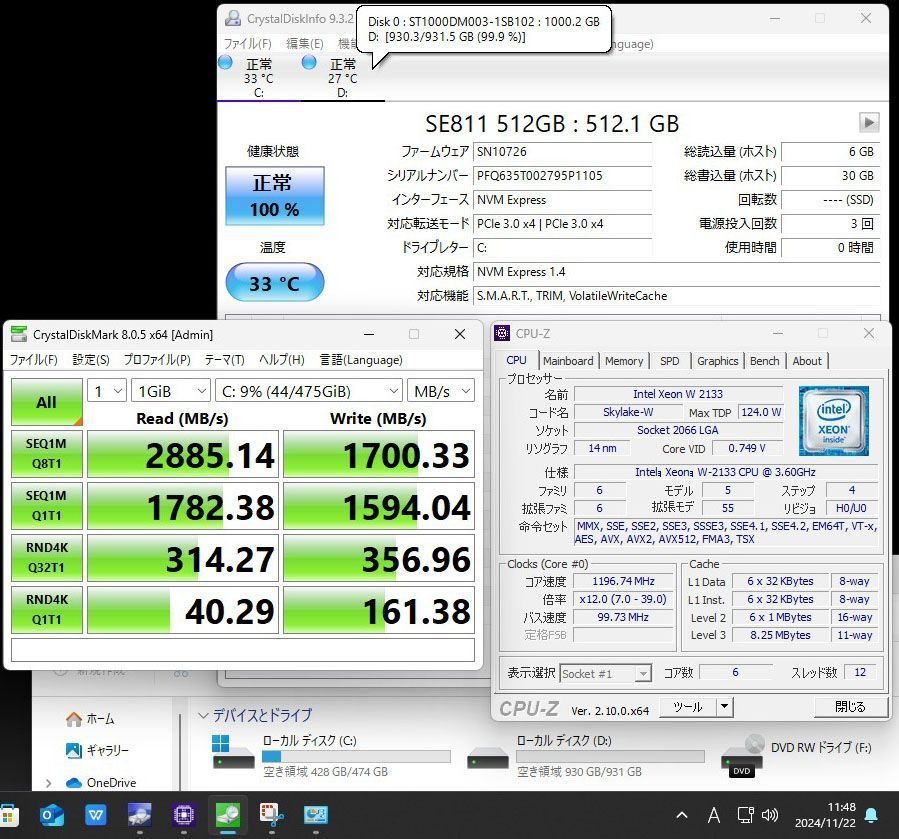Image resolution: width=899 pixels, height=839 pixels.
Task: Click the SEQ1M Q8T1 read result 2885.14
Action: click(x=183, y=454)
